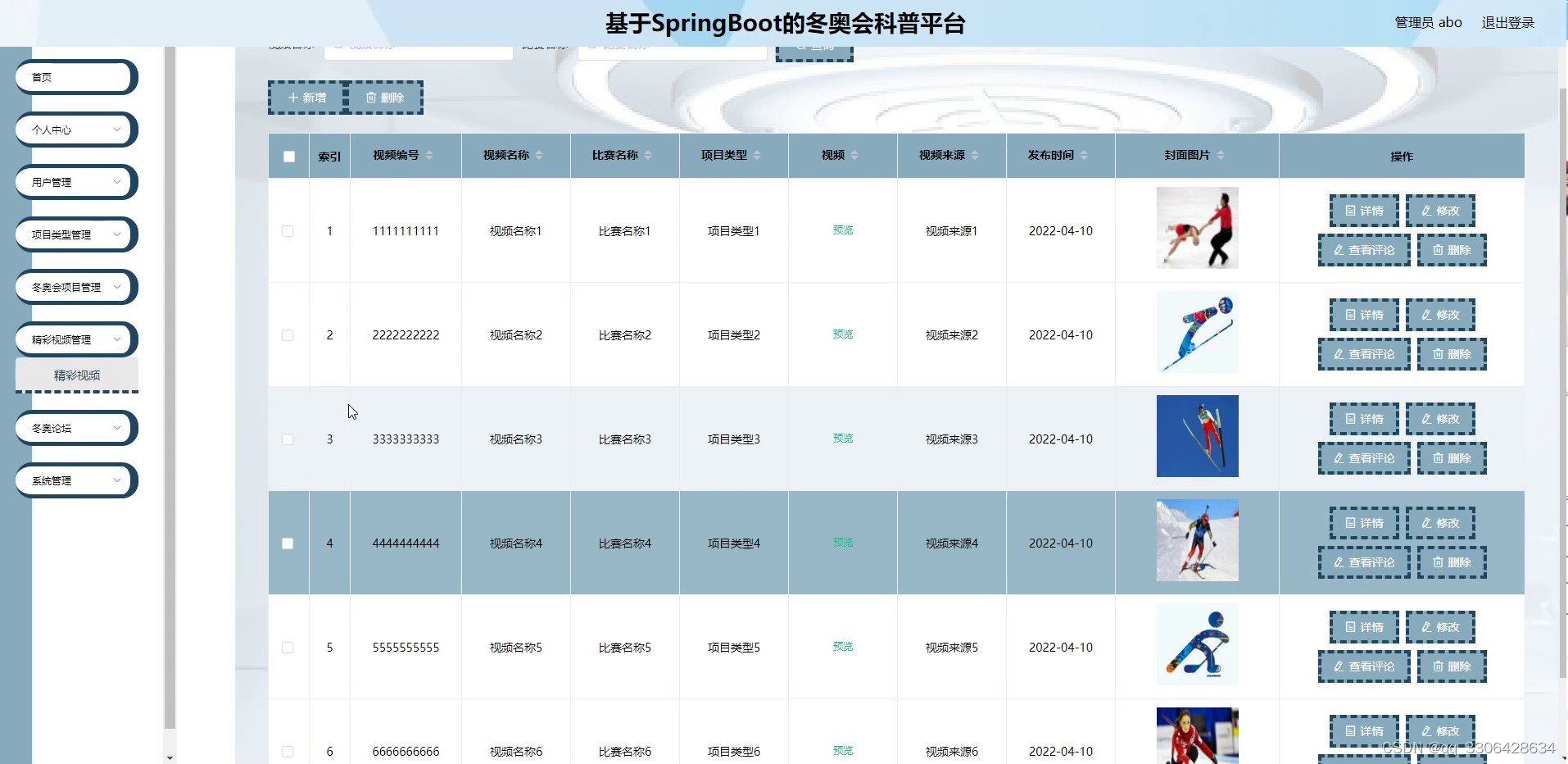The width and height of the screenshot is (1568, 764).
Task: Check the checkbox for row 2
Action: pos(288,335)
